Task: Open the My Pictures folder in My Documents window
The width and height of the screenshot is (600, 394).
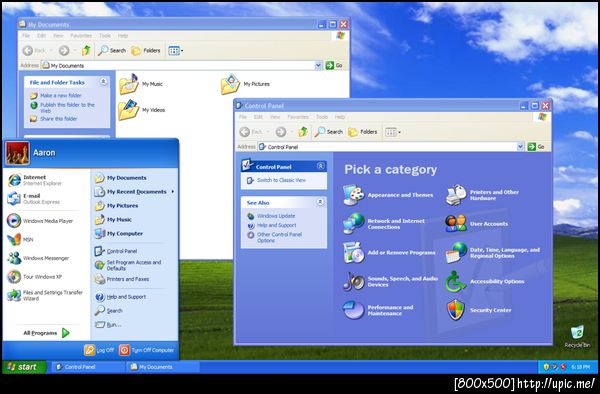Action: 230,84
